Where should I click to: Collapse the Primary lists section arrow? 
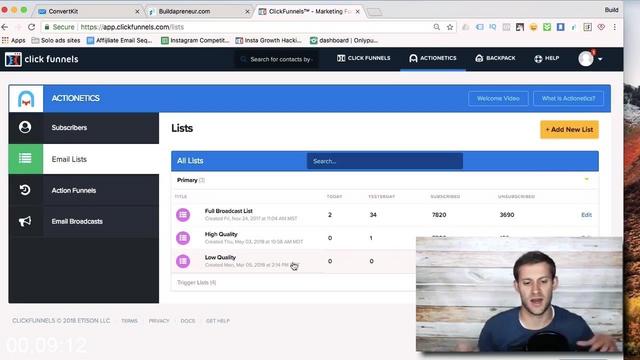pos(587,180)
